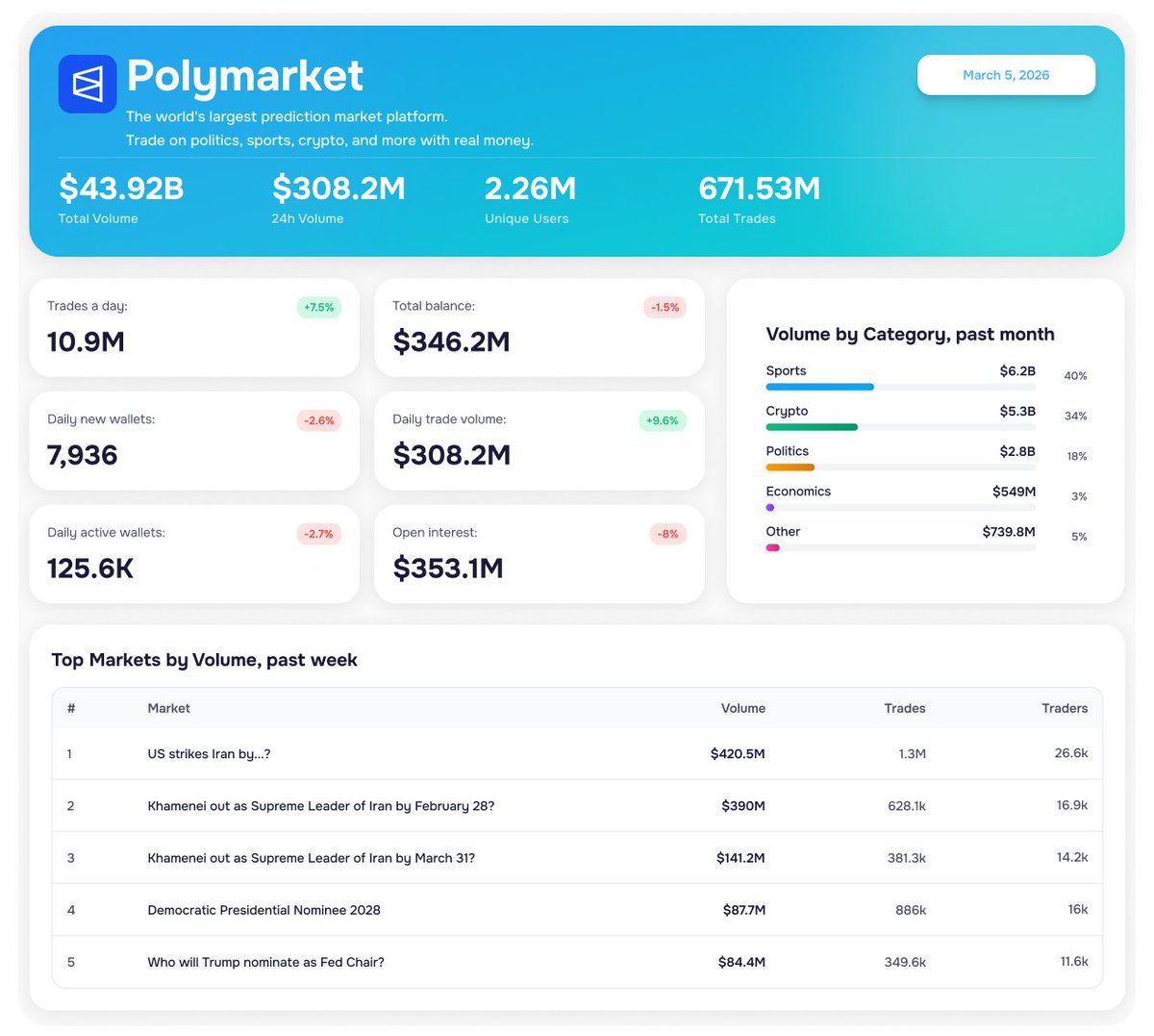Click the Volume column header to sort

coord(742,708)
